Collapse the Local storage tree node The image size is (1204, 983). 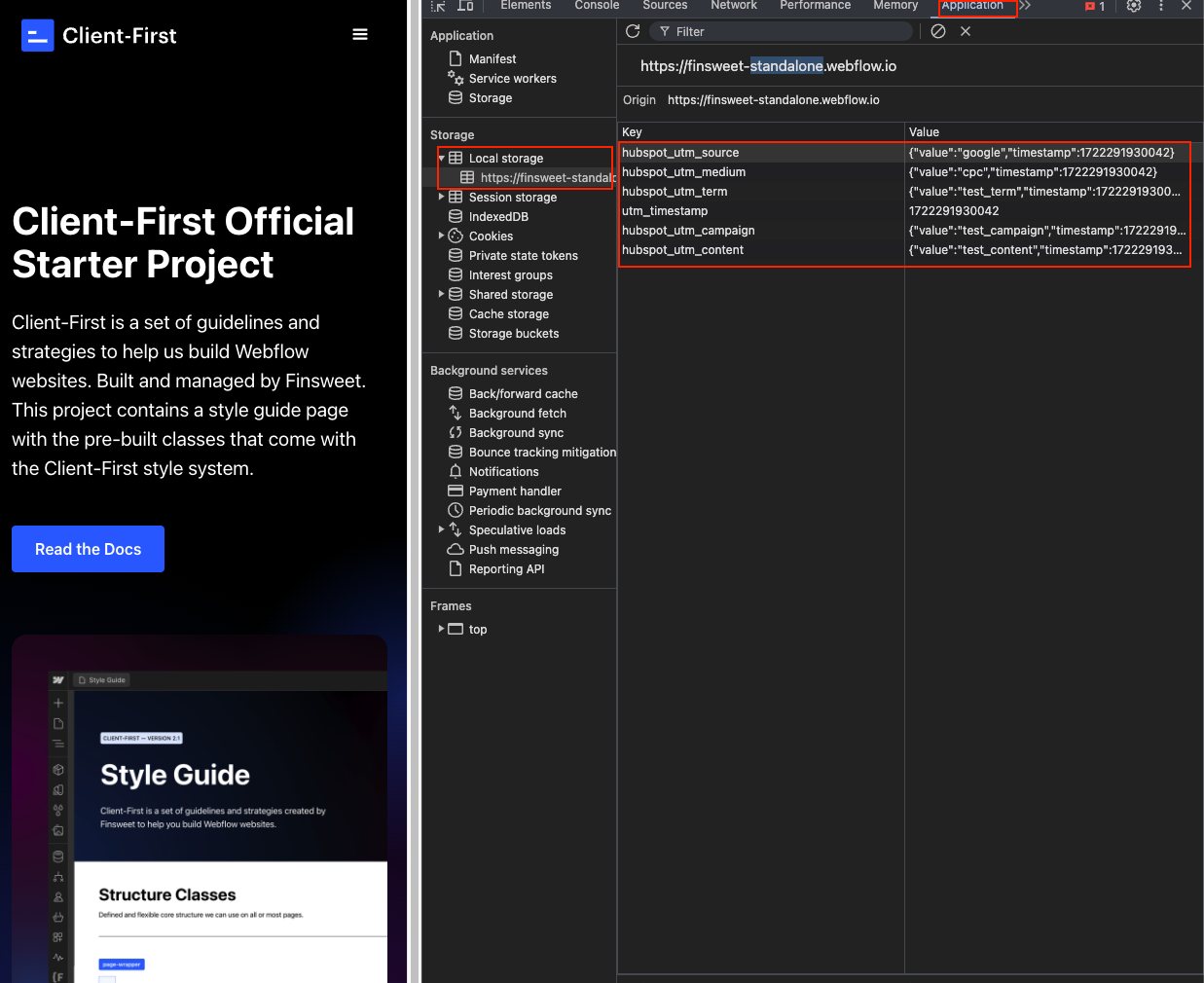pos(442,158)
